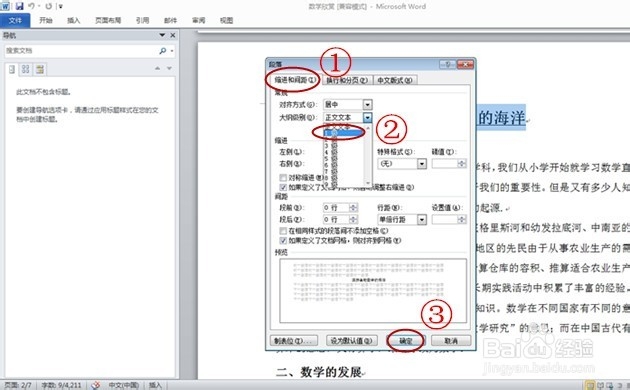Choose 1 级 in outline level list
This screenshot has height=390, width=630.
click(x=344, y=133)
